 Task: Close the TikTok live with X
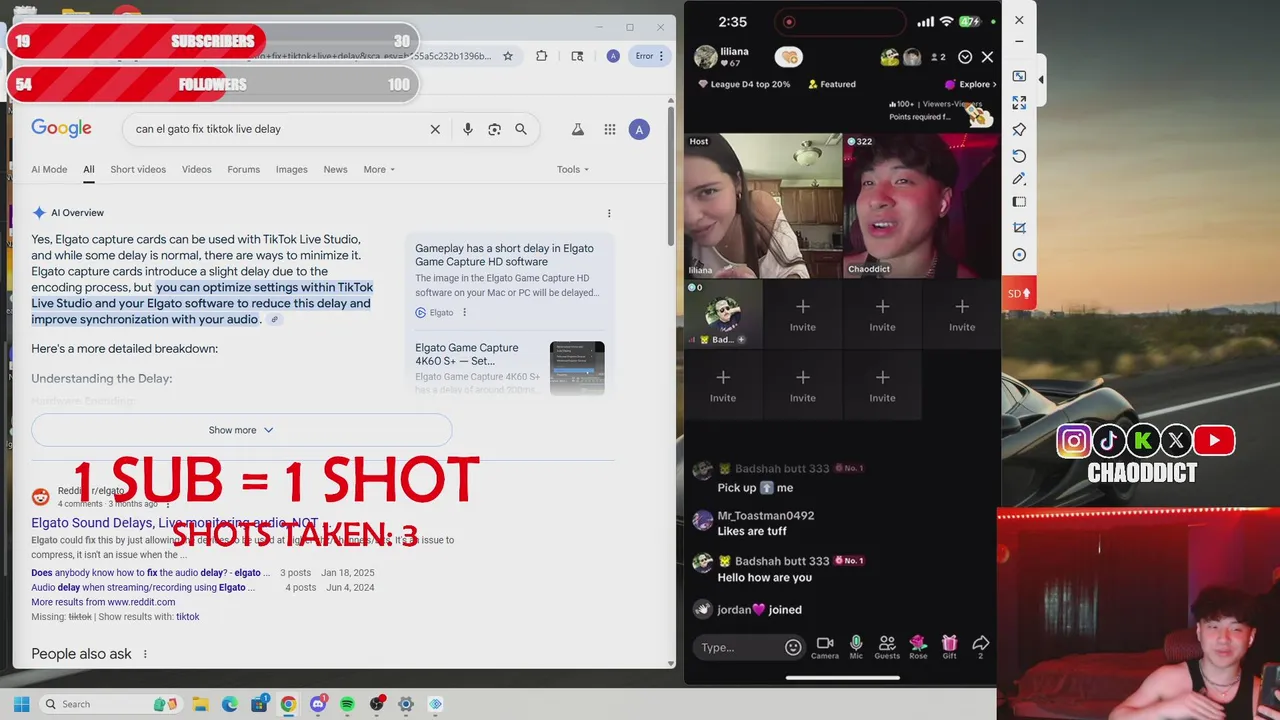pos(987,57)
